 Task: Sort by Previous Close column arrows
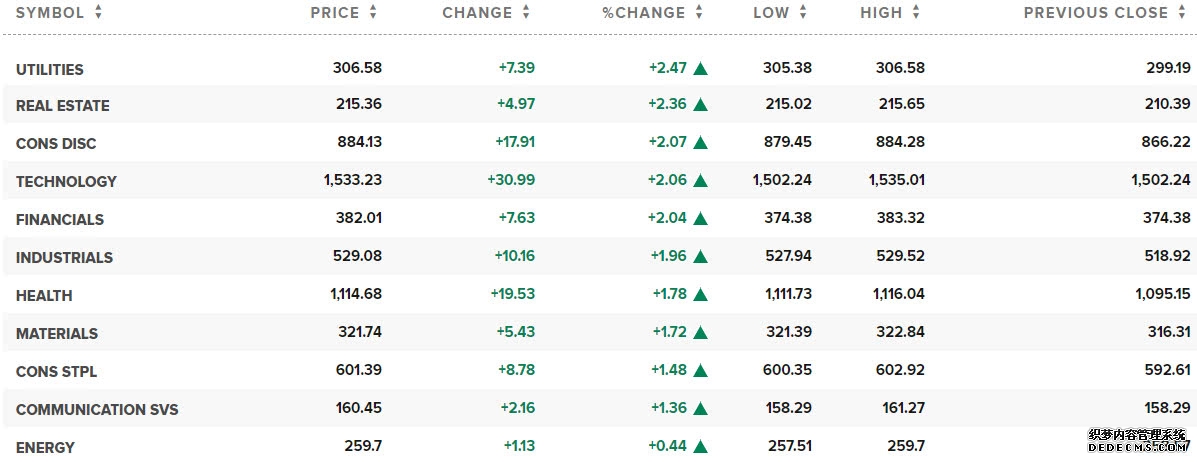tap(1182, 13)
